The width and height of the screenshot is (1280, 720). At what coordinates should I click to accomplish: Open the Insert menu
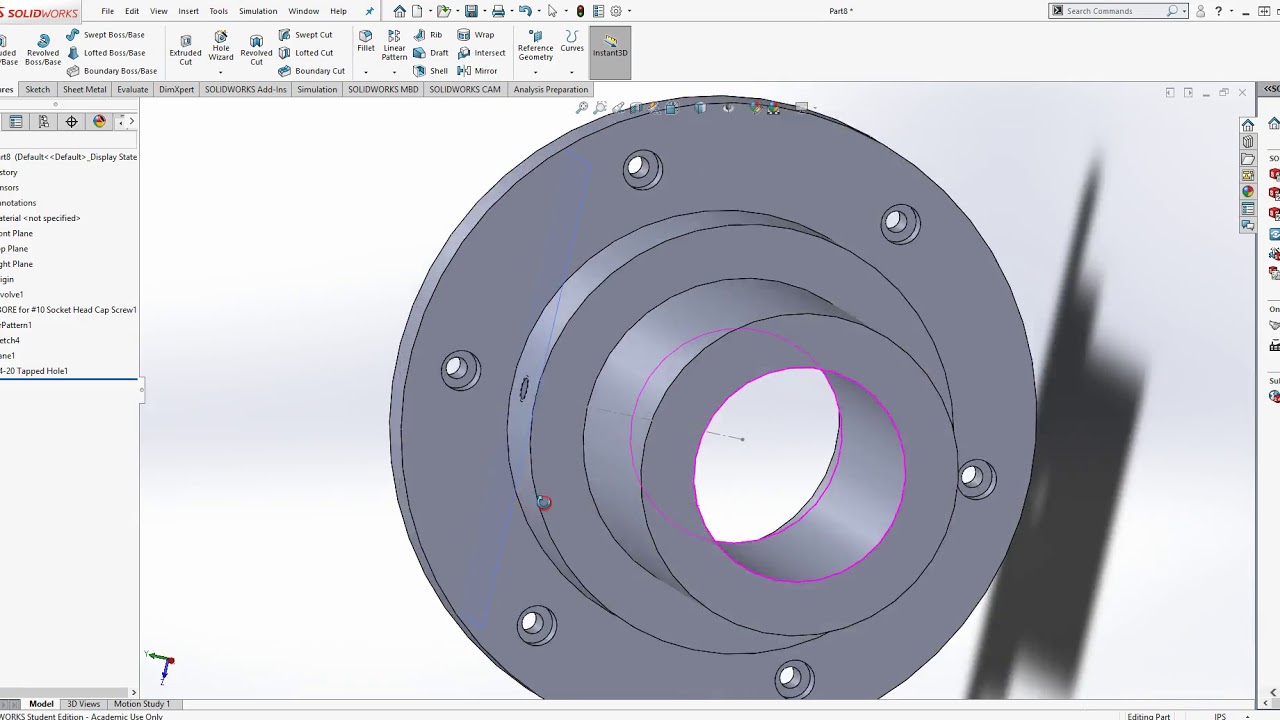coord(188,11)
